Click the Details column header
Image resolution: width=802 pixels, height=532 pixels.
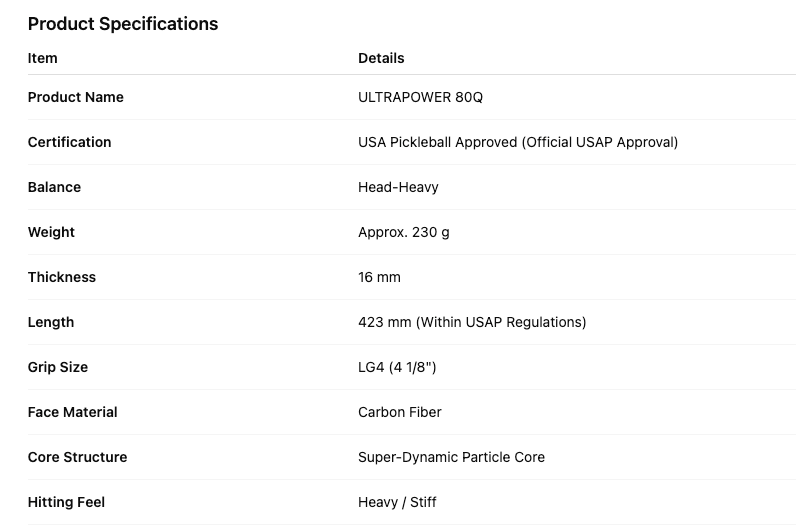(381, 58)
